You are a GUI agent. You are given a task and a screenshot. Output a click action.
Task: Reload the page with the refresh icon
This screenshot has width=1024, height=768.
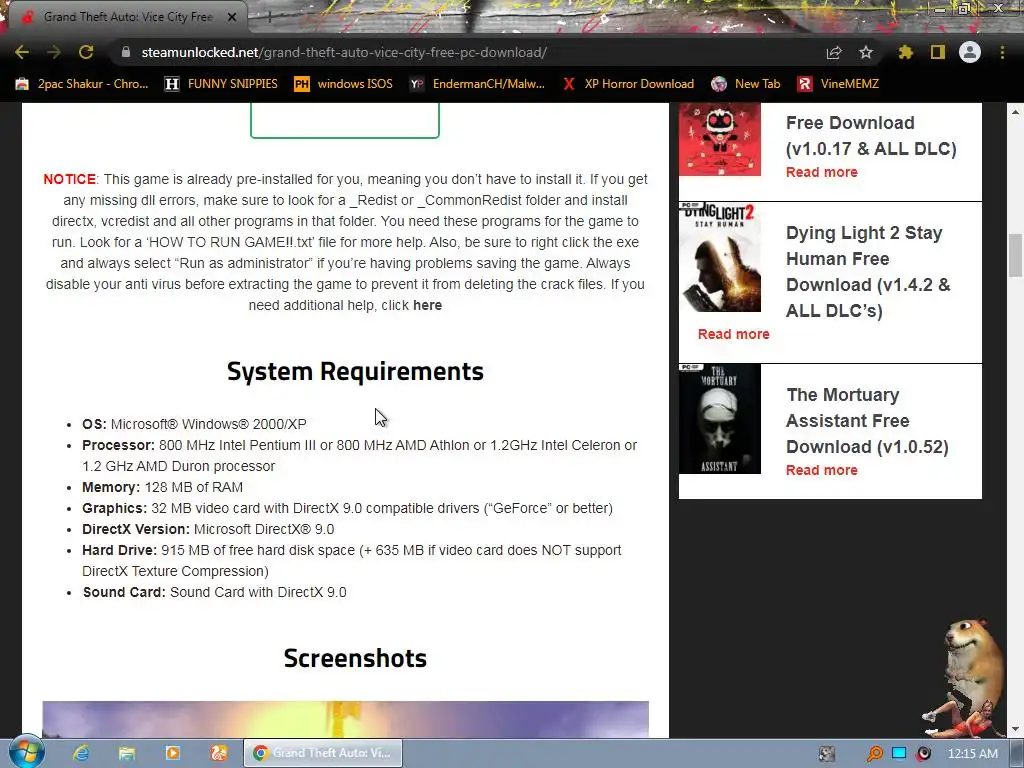(x=86, y=52)
